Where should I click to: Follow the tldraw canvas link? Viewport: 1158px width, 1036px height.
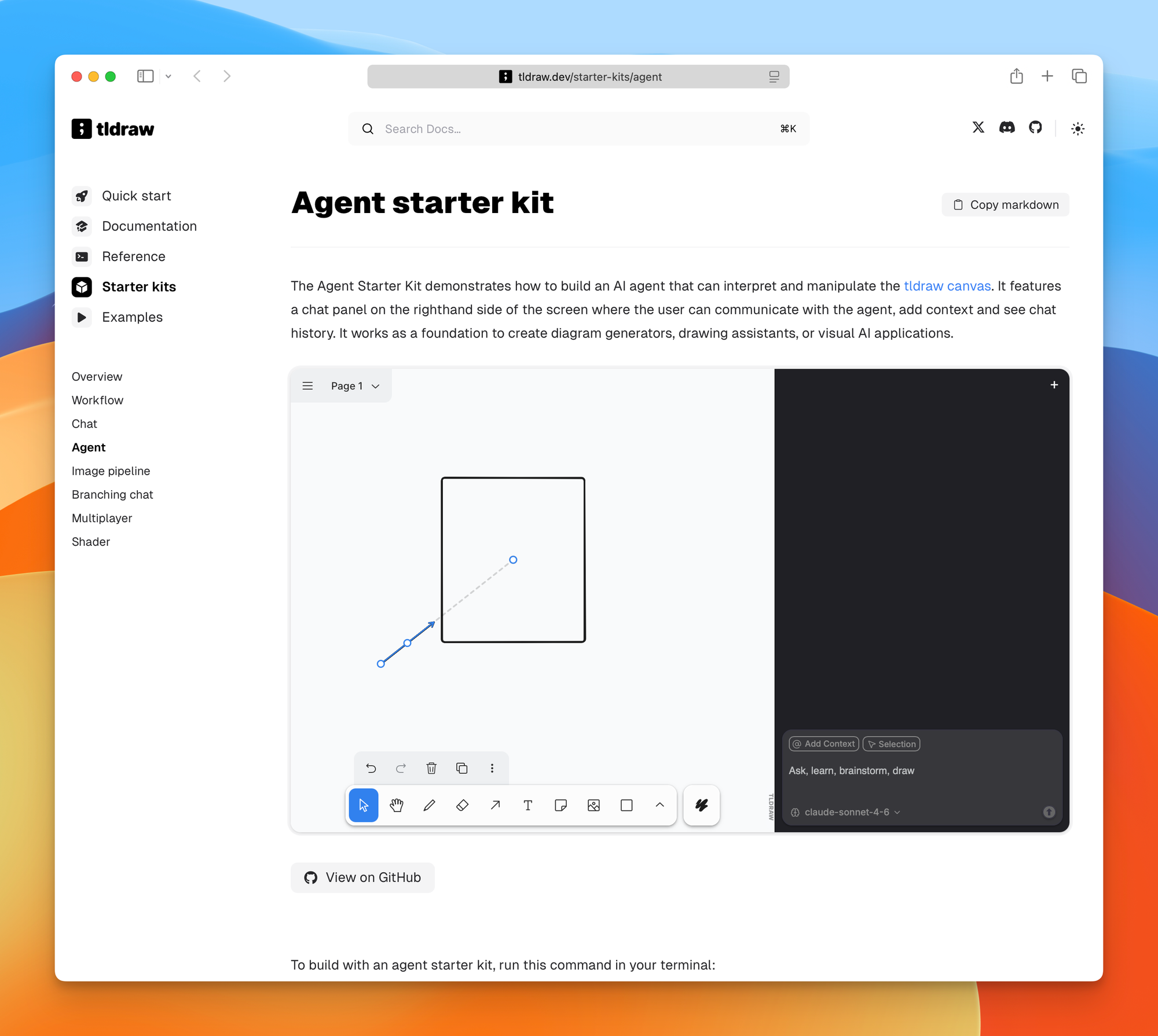947,286
